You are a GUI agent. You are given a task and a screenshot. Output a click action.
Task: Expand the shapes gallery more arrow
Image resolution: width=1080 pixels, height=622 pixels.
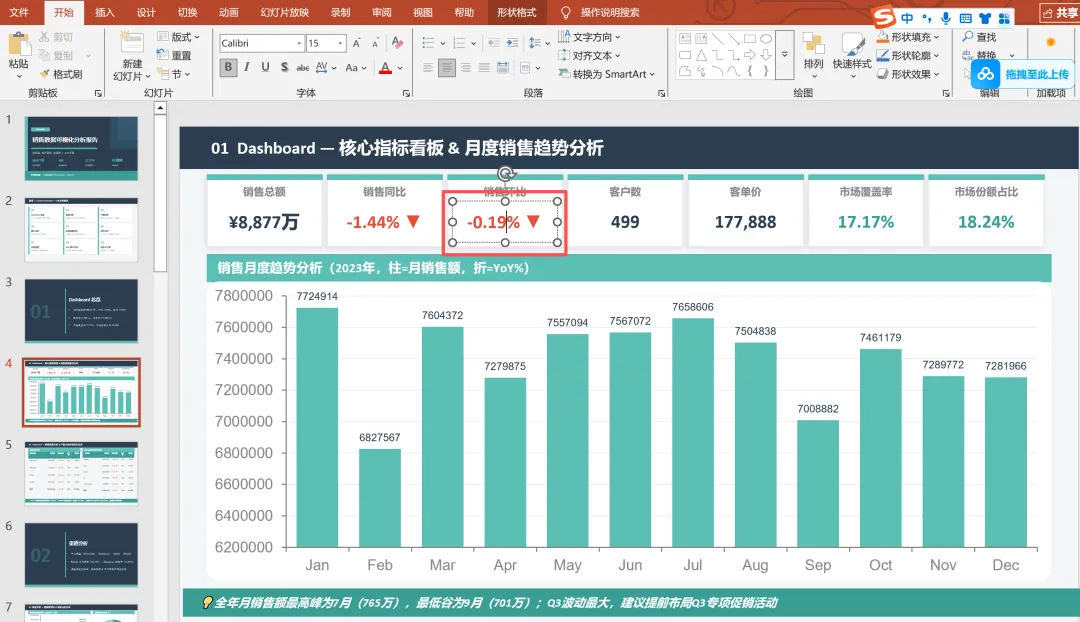click(x=785, y=54)
